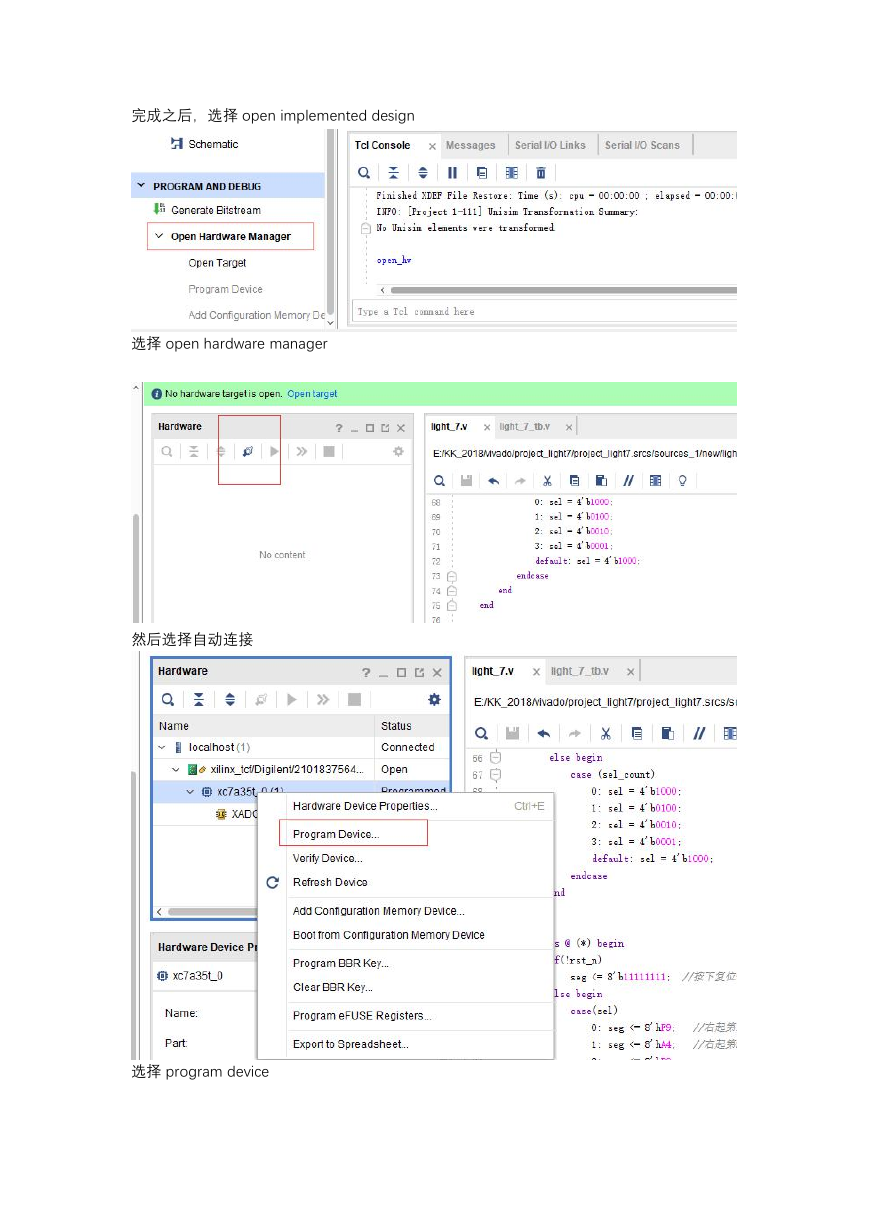Click Auto Connect in the empty Hardware panel
Viewport: 869px width, 1228px height.
[x=247, y=452]
